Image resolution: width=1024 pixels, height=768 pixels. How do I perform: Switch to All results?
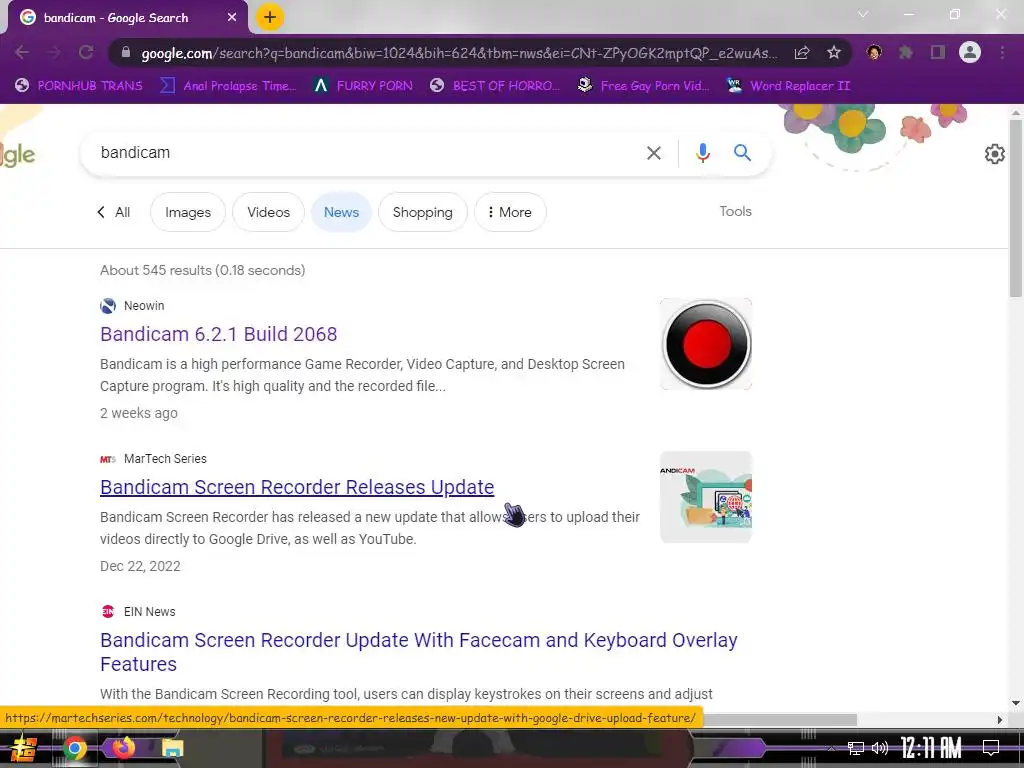tap(114, 212)
